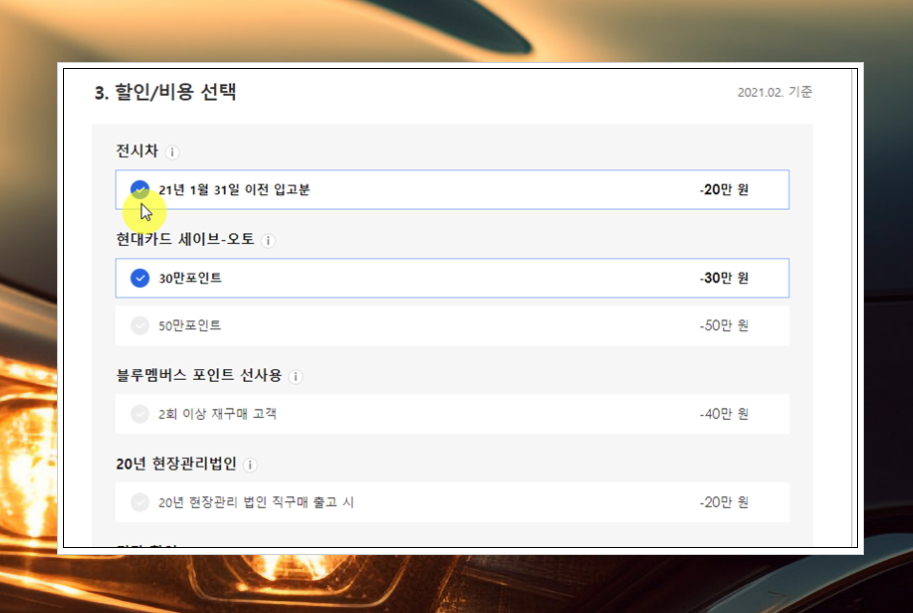Screen dimensions: 913x613
Task: Uncheck 21년 1월 31일 이전 입고분 option
Action: coord(140,190)
